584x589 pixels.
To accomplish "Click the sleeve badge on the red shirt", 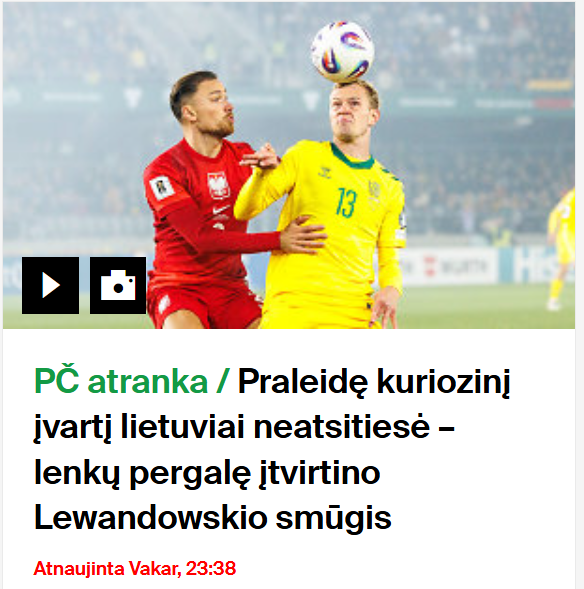I will [162, 187].
